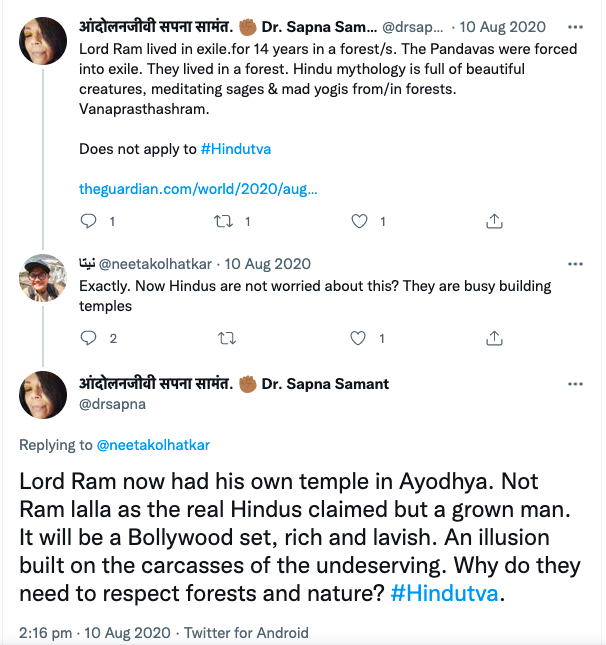This screenshot has height=645, width=606.
Task: Open more options on main tweet
Action: pos(575,384)
